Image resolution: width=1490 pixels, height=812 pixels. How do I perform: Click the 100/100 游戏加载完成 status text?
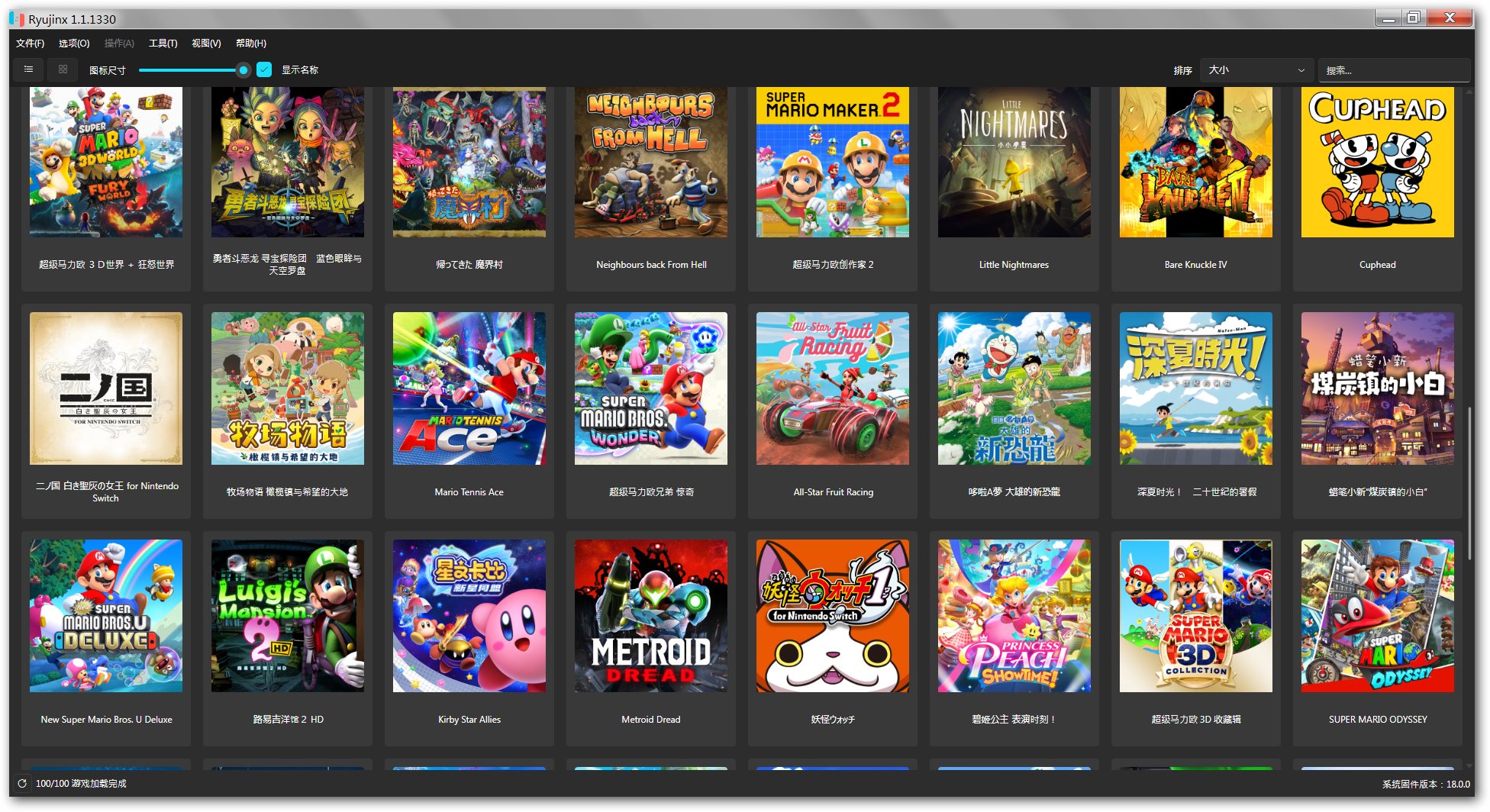click(81, 784)
